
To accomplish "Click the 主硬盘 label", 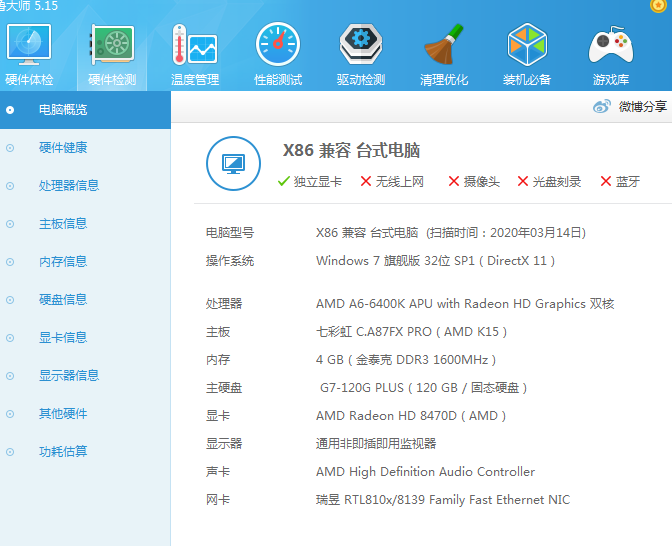I will pos(224,387).
